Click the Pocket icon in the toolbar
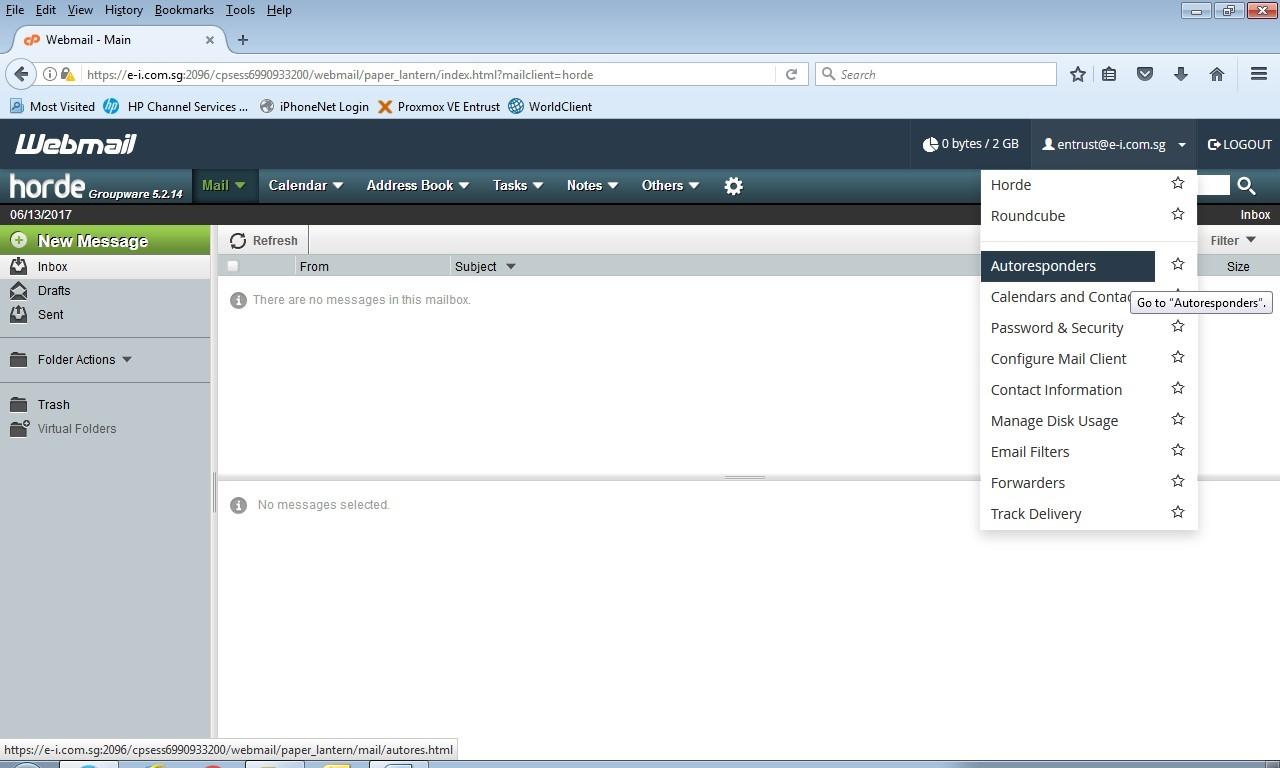Image resolution: width=1280 pixels, height=768 pixels. (x=1145, y=74)
